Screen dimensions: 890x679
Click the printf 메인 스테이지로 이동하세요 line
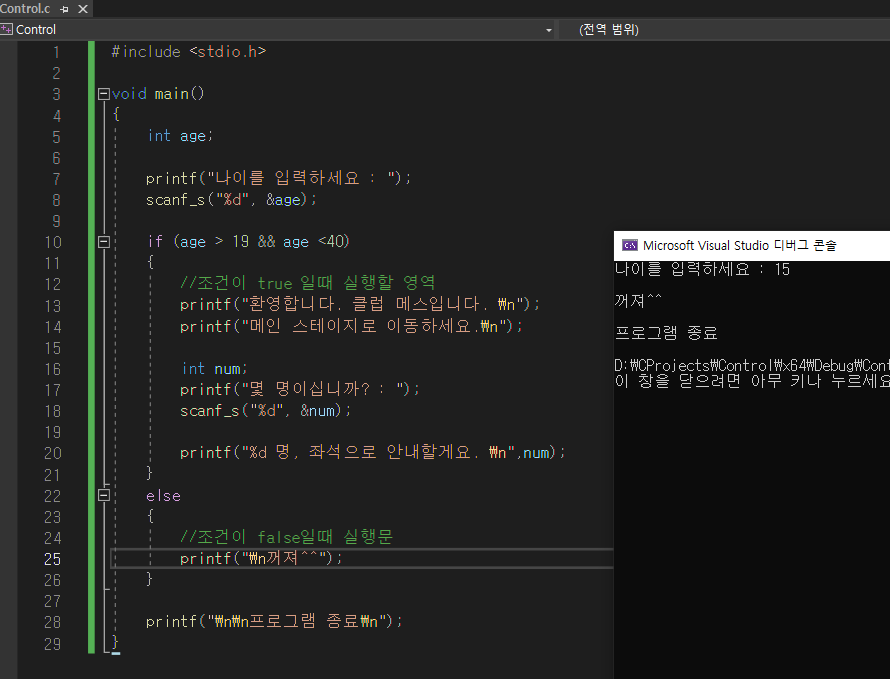(351, 326)
